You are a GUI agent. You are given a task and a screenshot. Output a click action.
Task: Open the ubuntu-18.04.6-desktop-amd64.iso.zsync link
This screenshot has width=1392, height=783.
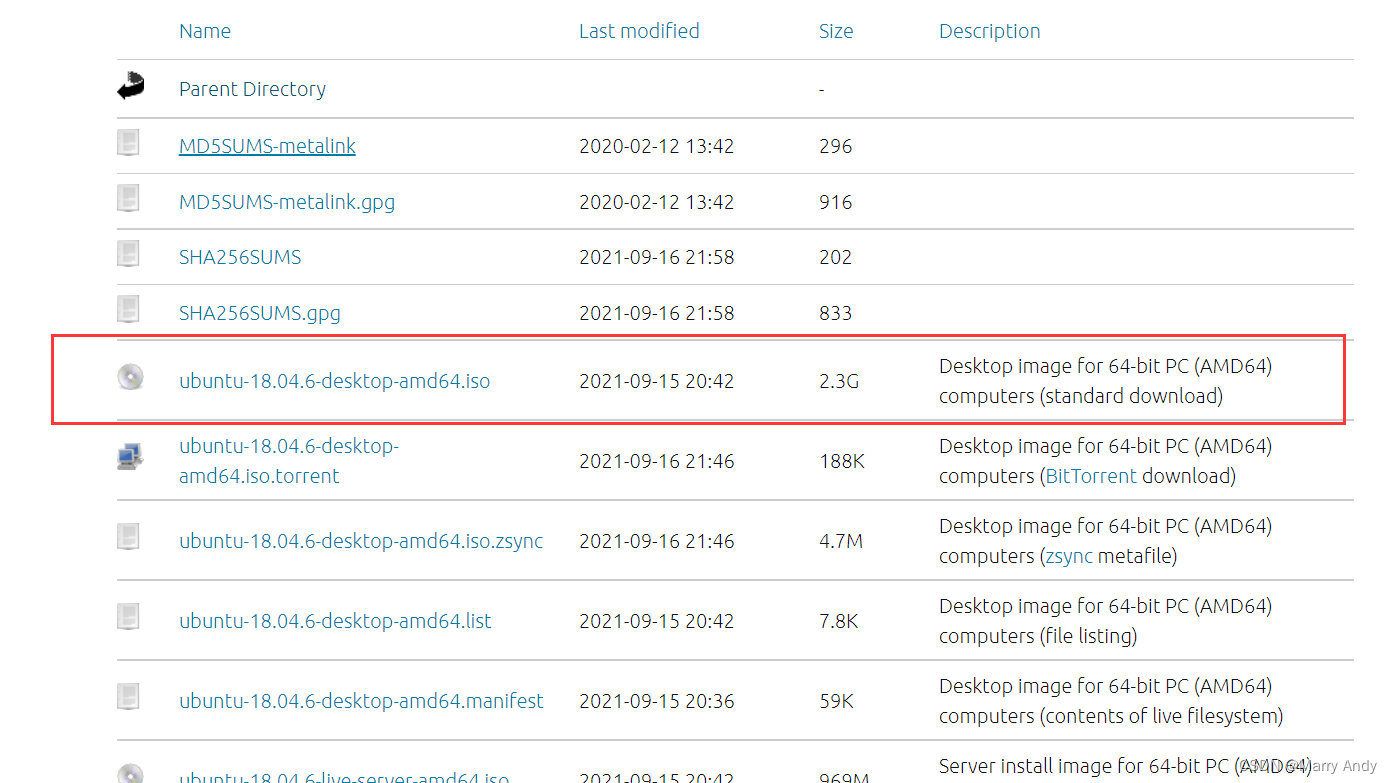pyautogui.click(x=361, y=541)
